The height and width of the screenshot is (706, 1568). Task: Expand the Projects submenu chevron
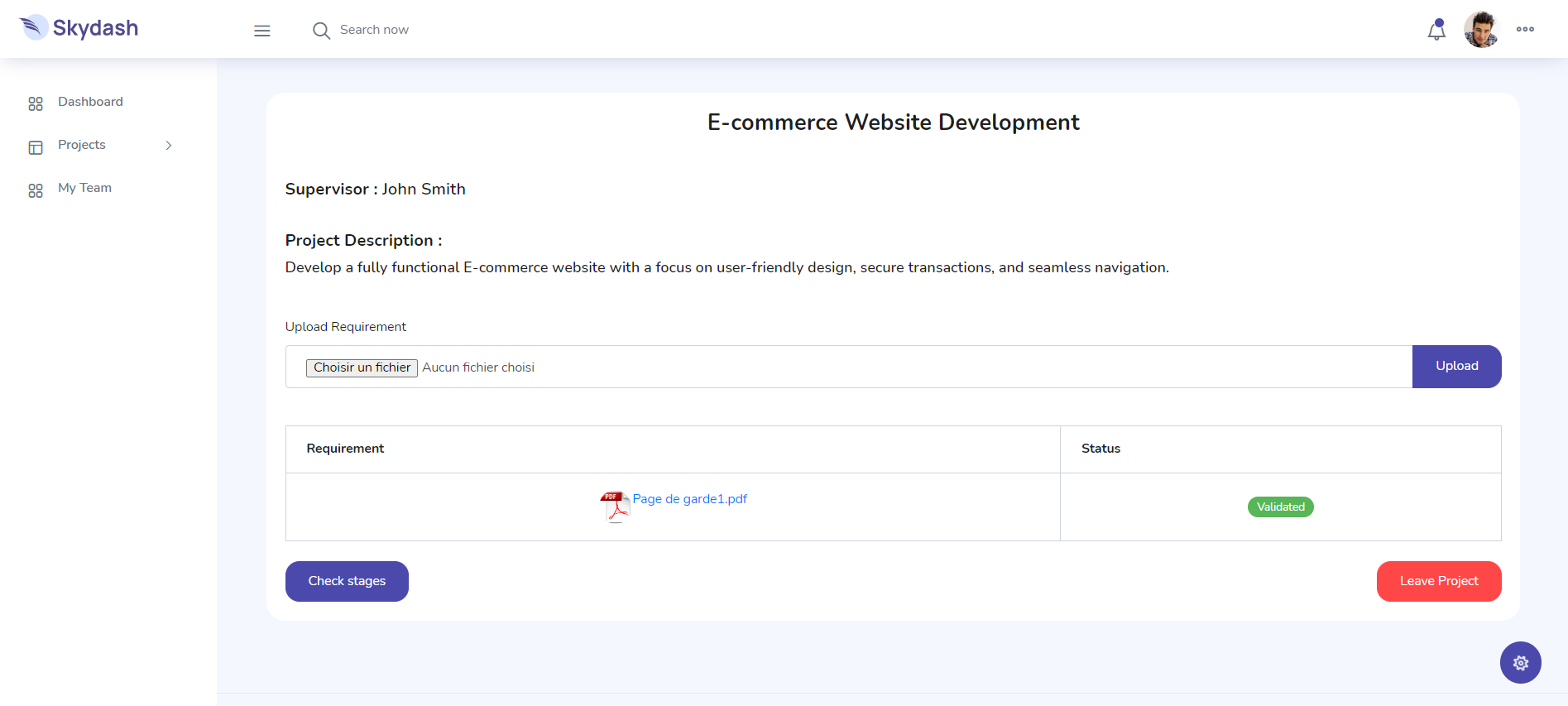tap(169, 146)
